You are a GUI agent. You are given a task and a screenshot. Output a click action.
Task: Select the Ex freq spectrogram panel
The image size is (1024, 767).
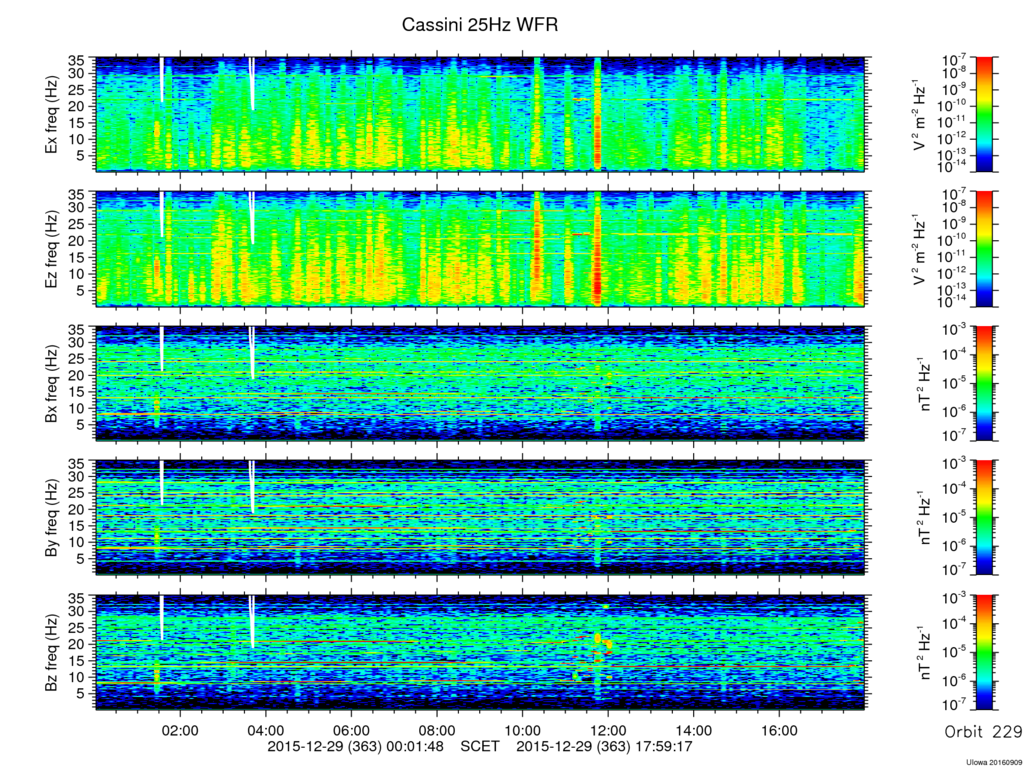[x=480, y=114]
